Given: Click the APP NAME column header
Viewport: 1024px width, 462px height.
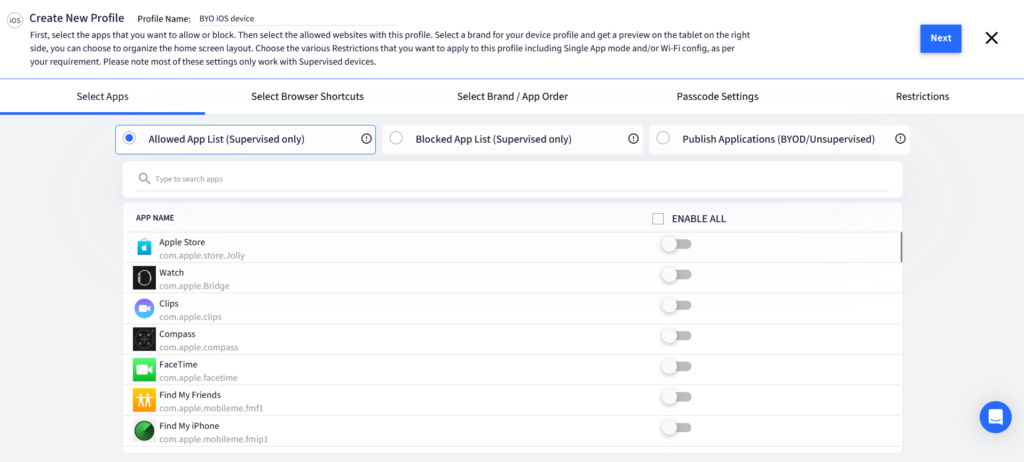Looking at the screenshot, I should coord(155,218).
